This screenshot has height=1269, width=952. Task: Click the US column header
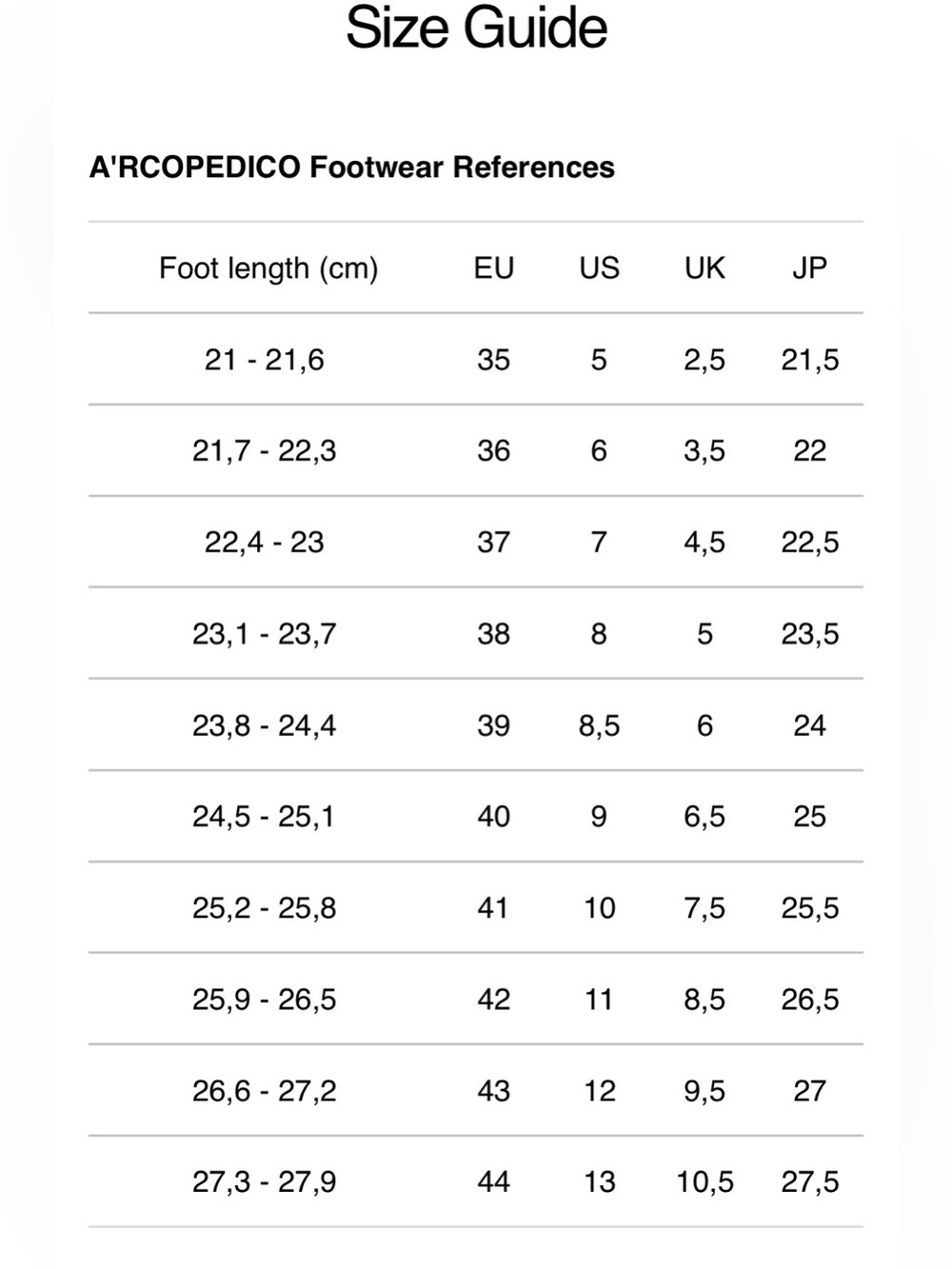pos(599,268)
